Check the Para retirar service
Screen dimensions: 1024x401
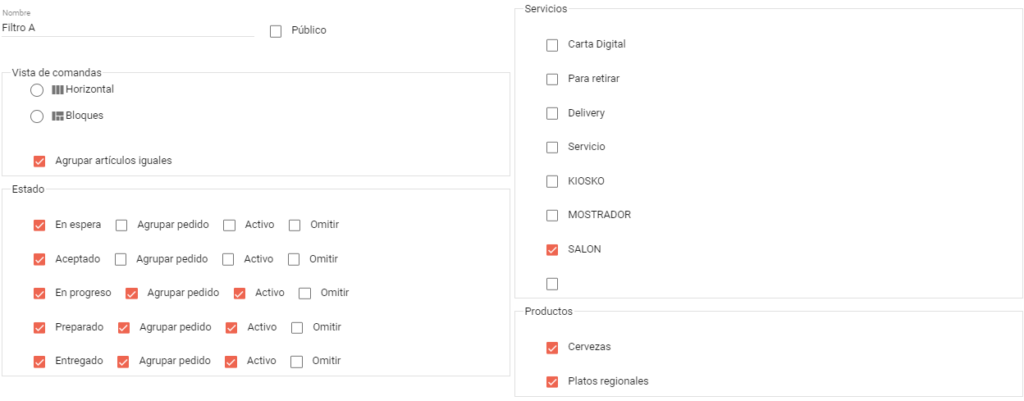(x=552, y=79)
